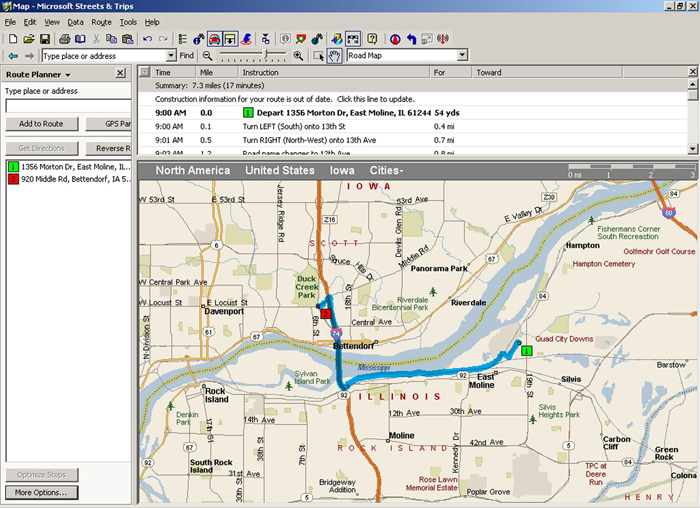Click the zoom out magnifier icon
The height and width of the screenshot is (508, 700).
point(207,56)
